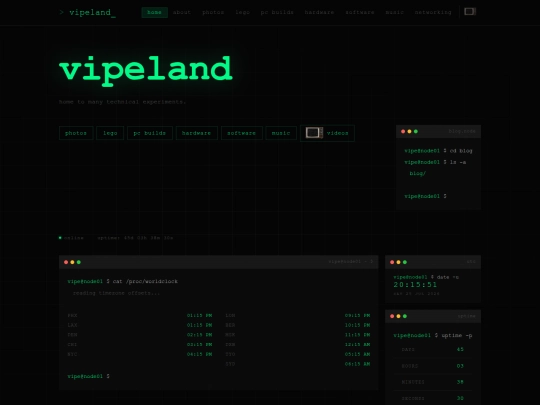Select the home tab in the navigation bar
This screenshot has height=405, width=540.
[154, 12]
